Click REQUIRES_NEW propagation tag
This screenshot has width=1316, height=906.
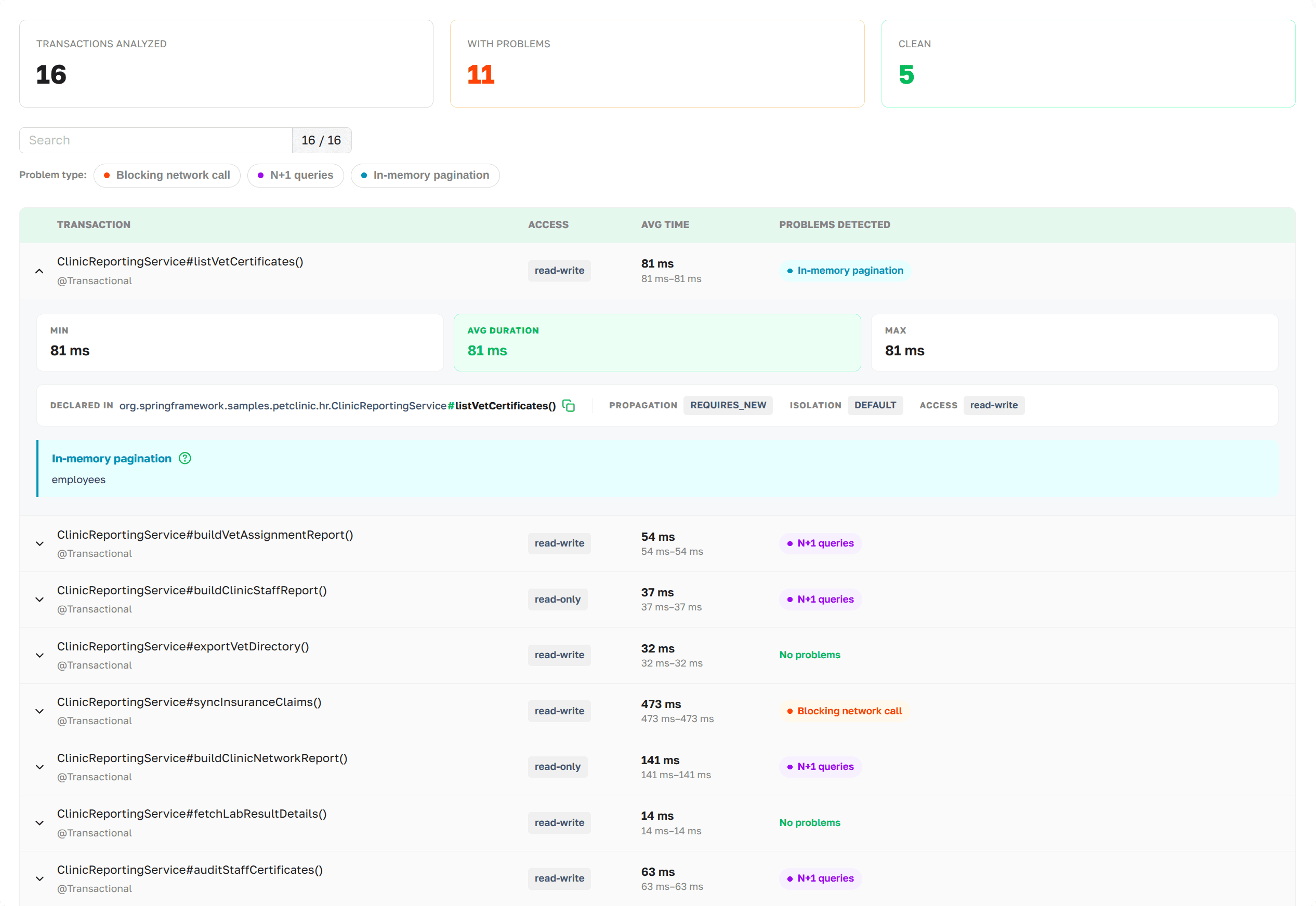pos(728,405)
